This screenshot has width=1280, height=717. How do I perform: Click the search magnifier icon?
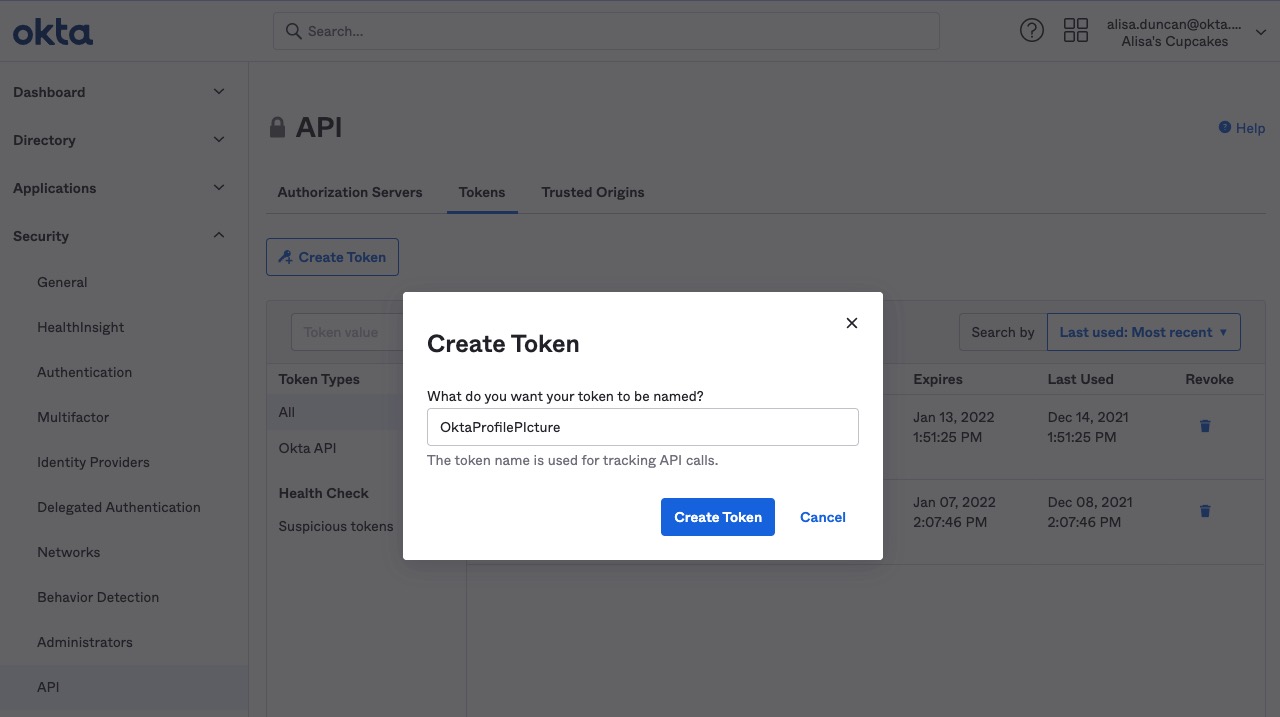coord(294,31)
